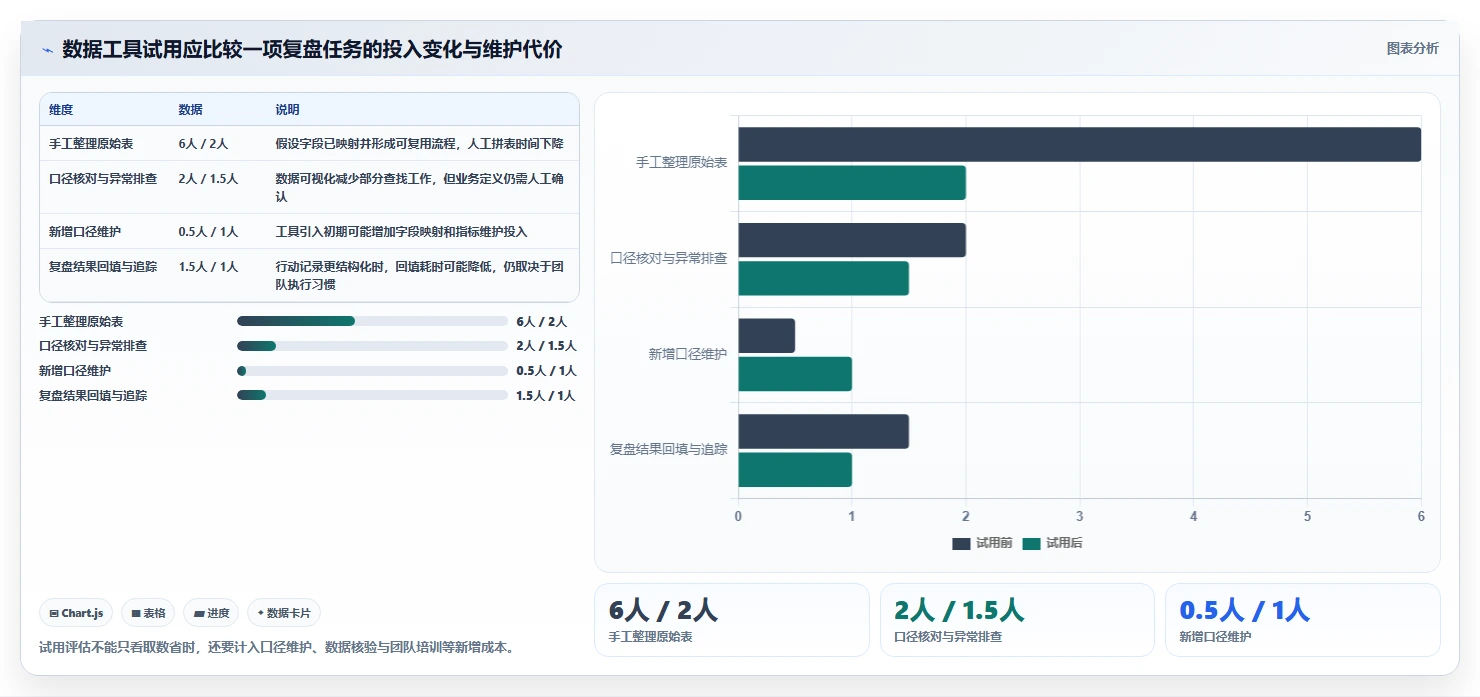
Task: Click the green 试用后 bar for 口径核对与异常排查
Action: point(823,278)
